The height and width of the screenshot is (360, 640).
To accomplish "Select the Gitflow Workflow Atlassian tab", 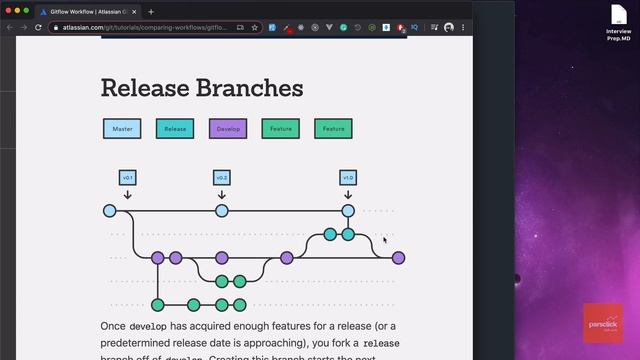I will (88, 12).
